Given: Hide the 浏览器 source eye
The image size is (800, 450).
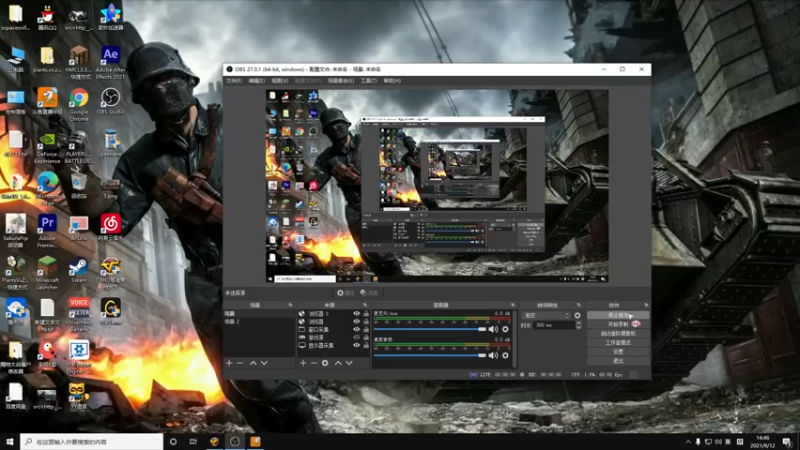Looking at the screenshot, I should (x=357, y=321).
